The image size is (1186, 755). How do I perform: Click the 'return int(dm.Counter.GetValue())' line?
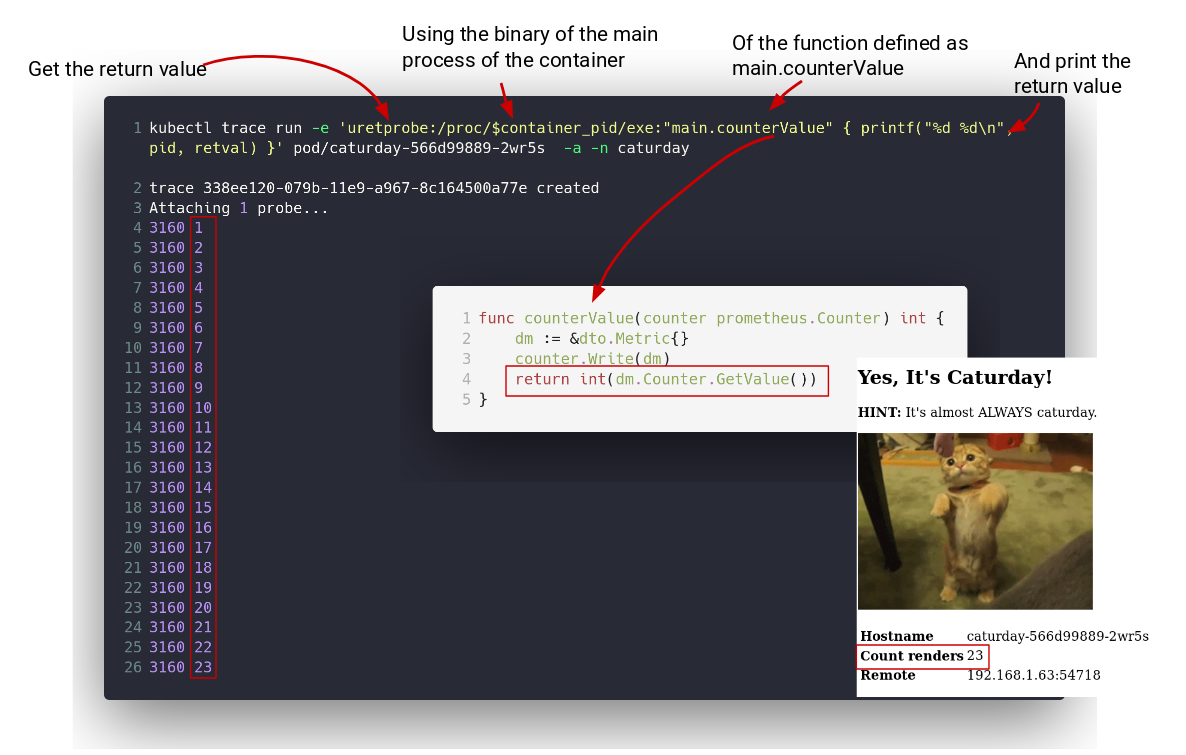(666, 379)
